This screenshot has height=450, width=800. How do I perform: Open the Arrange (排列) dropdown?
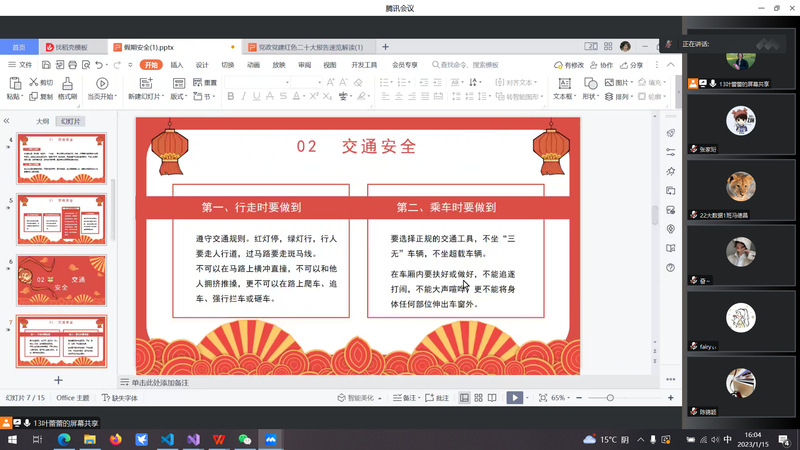point(619,96)
